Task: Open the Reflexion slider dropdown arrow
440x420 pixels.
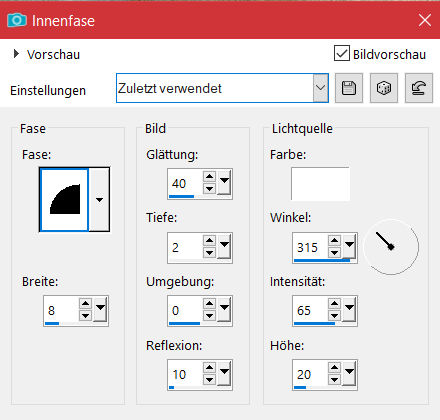Action: [x=224, y=373]
